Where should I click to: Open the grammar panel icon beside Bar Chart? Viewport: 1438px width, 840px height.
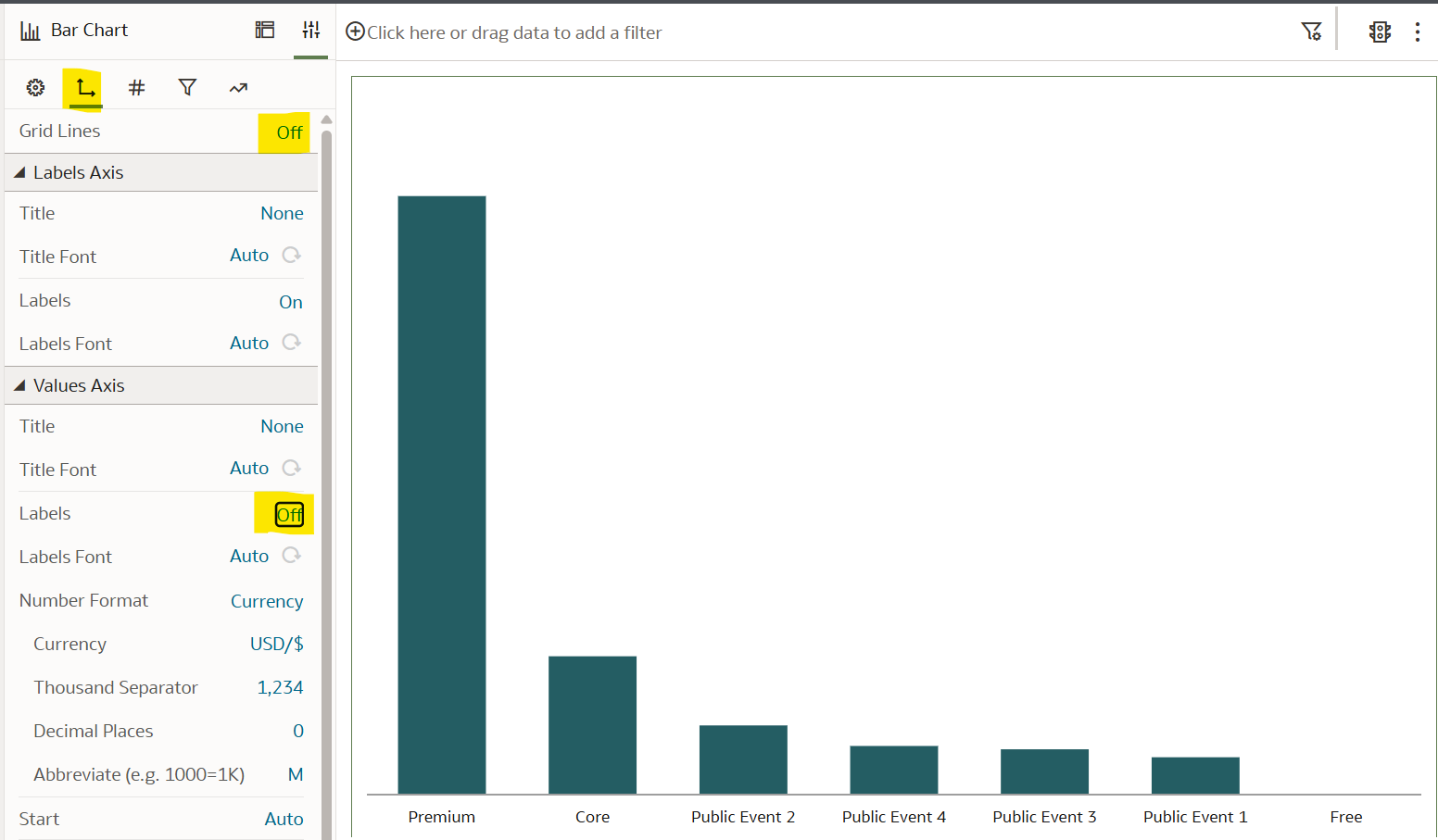[x=265, y=30]
